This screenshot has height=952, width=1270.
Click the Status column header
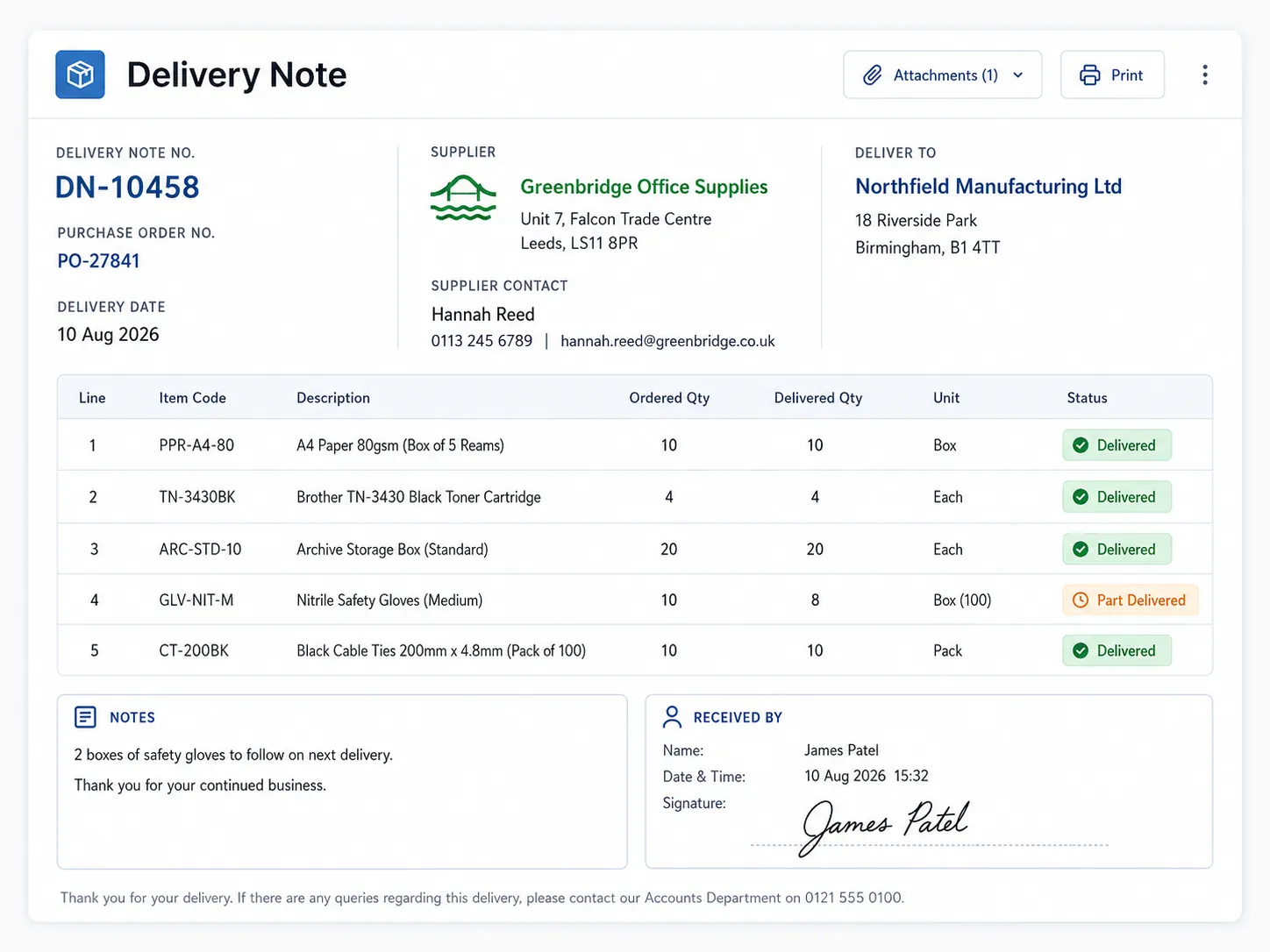pos(1087,398)
